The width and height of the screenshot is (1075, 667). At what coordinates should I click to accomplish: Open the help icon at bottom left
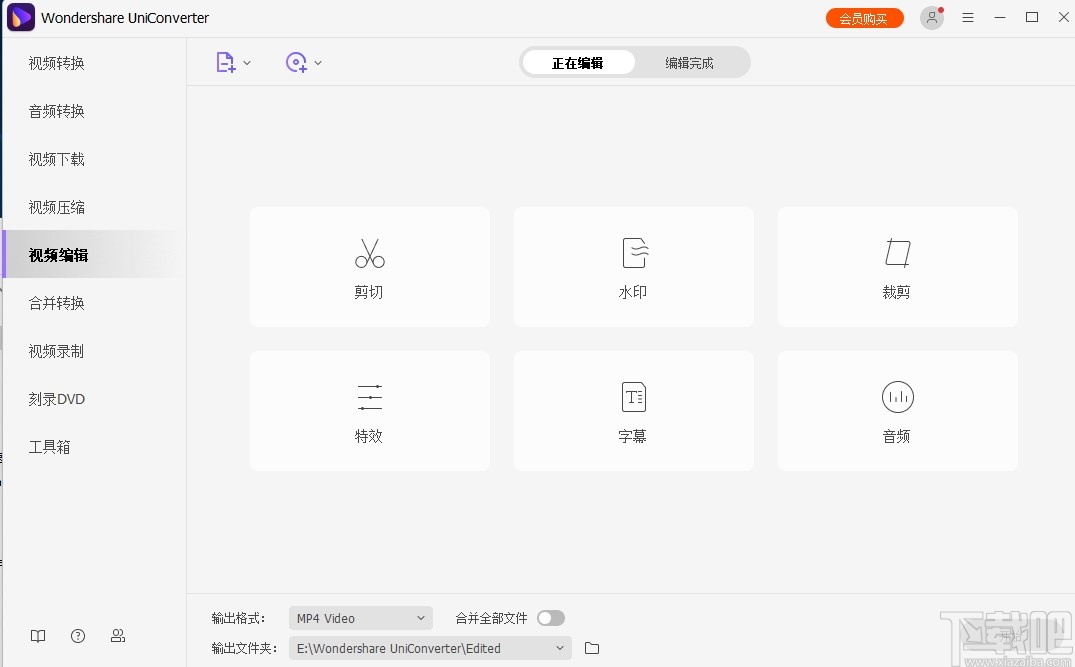[x=77, y=636]
